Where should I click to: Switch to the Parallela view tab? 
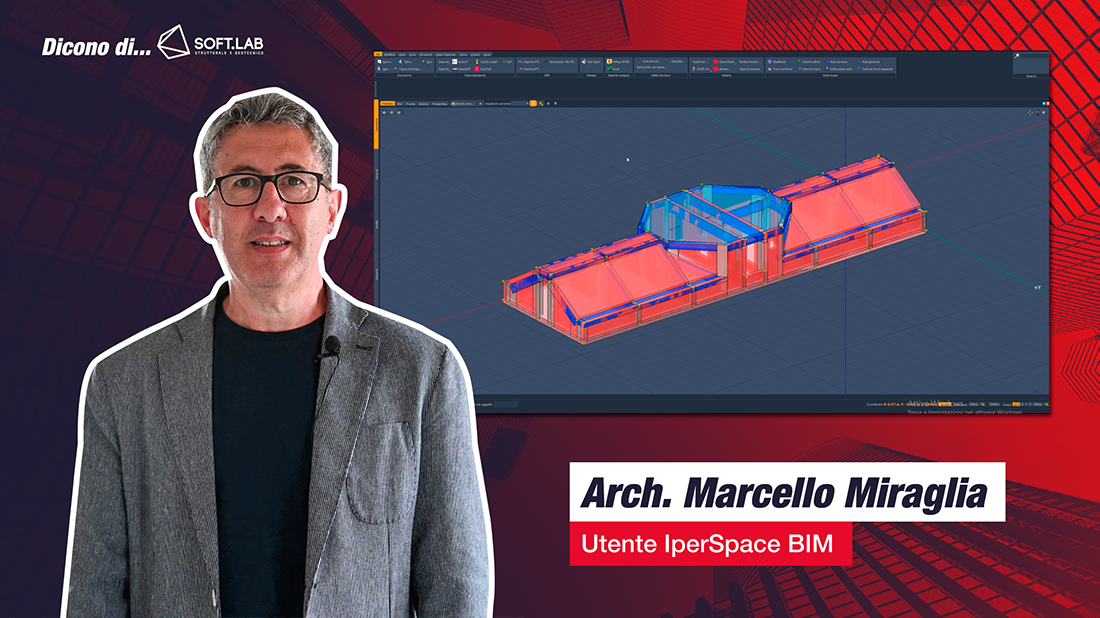click(x=389, y=103)
